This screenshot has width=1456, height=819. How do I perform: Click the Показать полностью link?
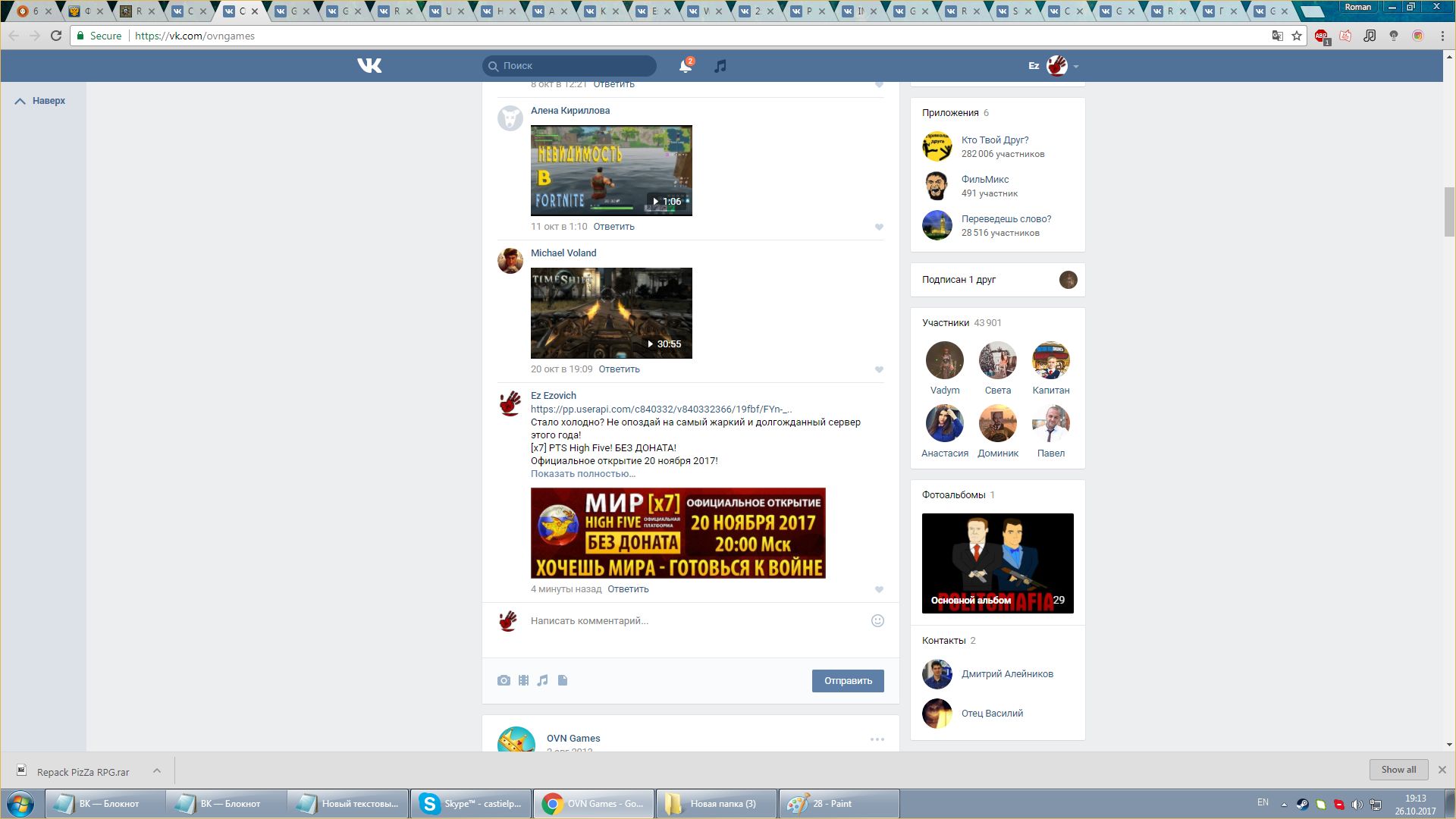pos(582,474)
